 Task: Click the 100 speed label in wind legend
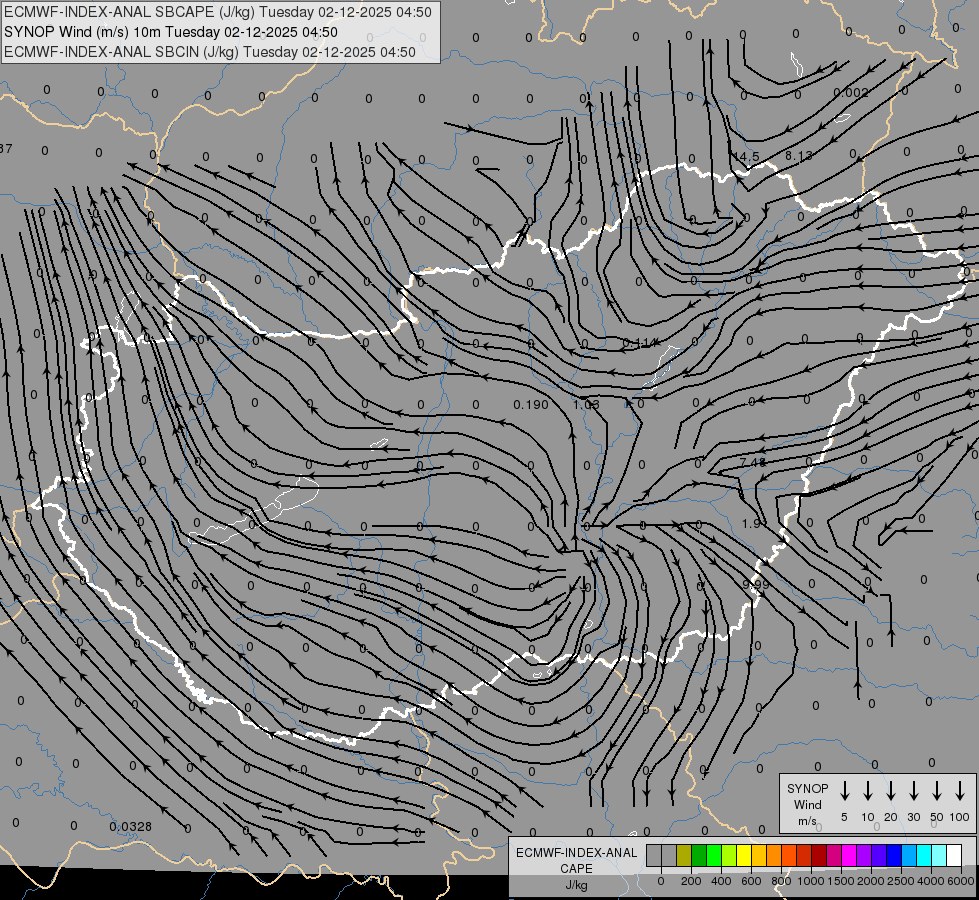[960, 817]
